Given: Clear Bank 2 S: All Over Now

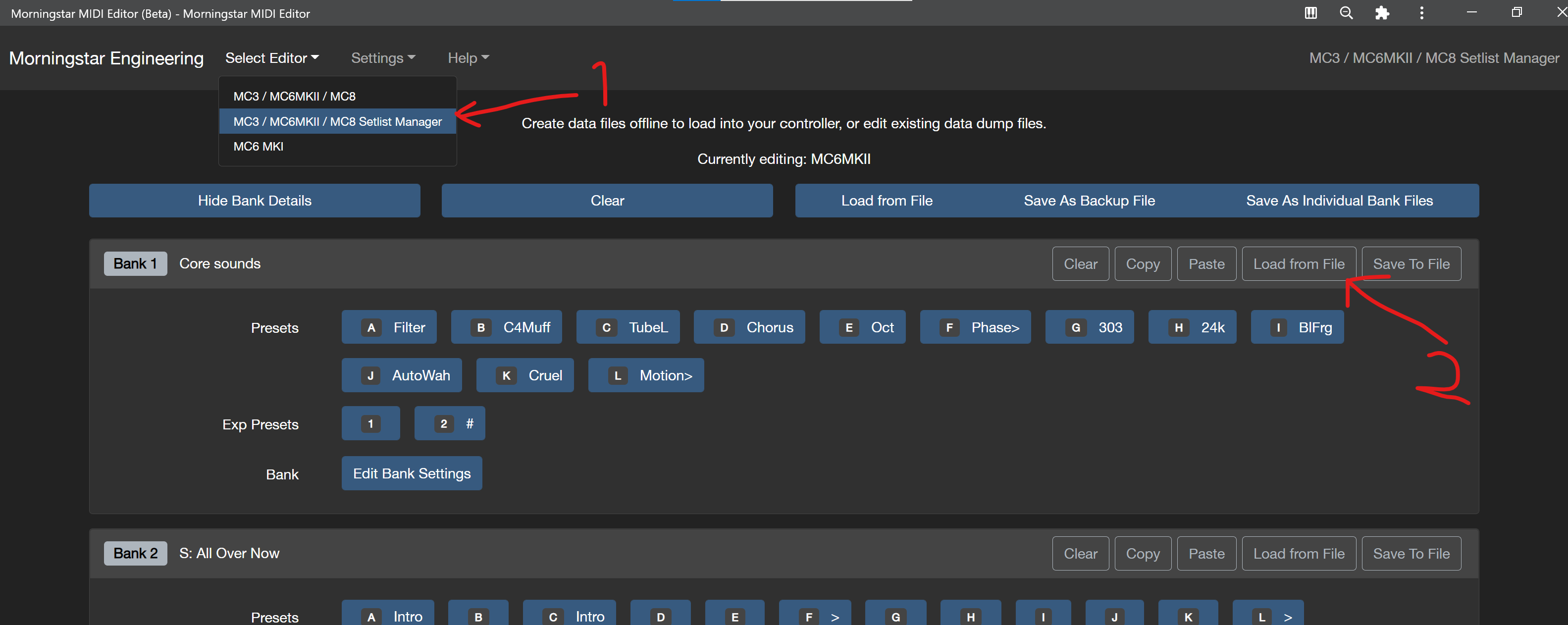Looking at the screenshot, I should click(1081, 553).
